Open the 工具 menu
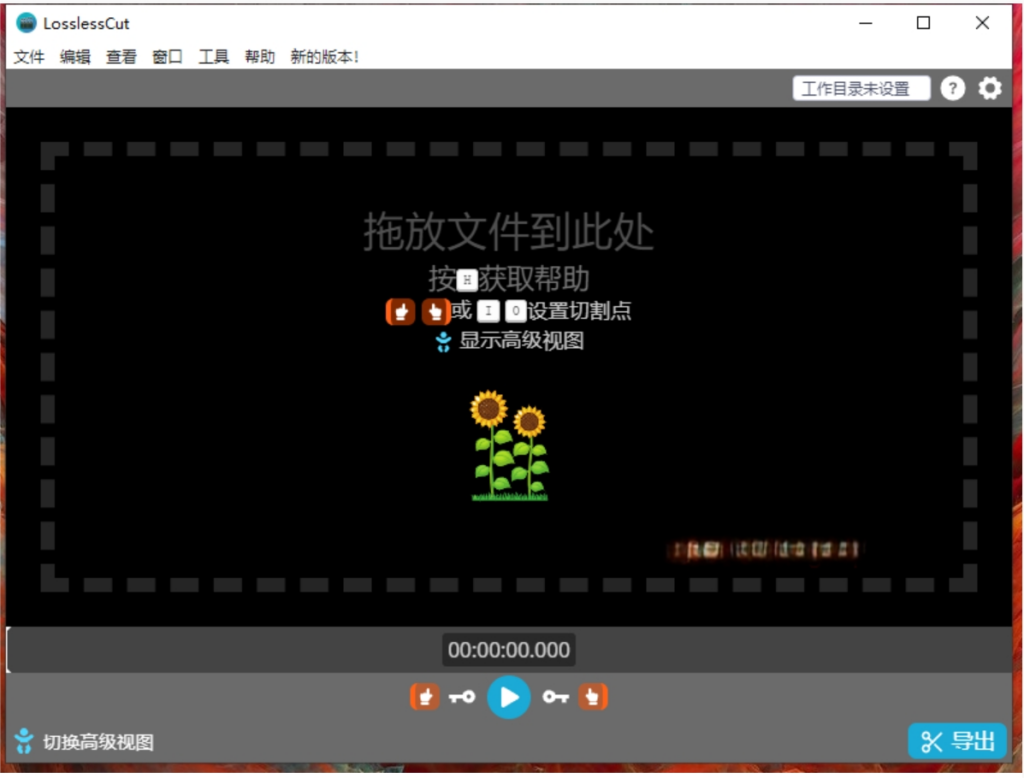The image size is (1024, 778). (214, 57)
